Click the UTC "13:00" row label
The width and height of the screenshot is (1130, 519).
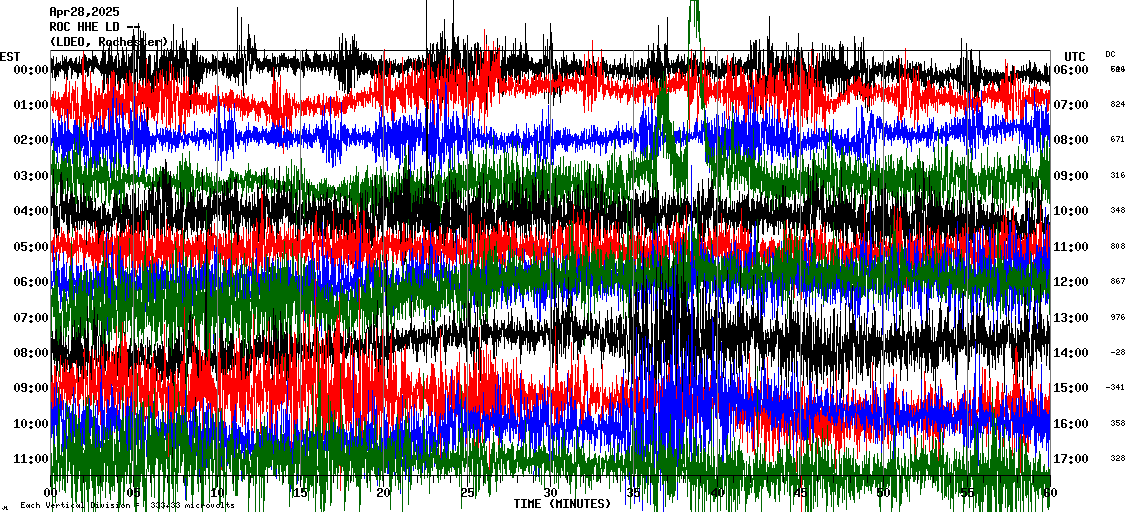coord(1071,318)
